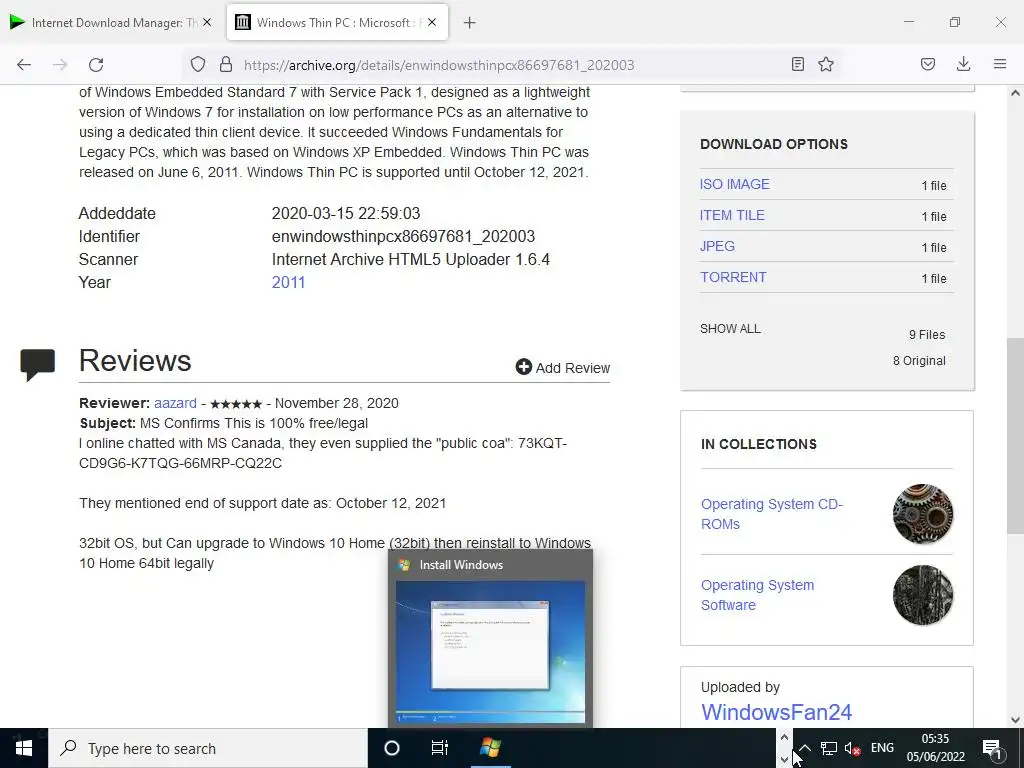
Task: Open tracking protection shield icon
Action: (198, 64)
